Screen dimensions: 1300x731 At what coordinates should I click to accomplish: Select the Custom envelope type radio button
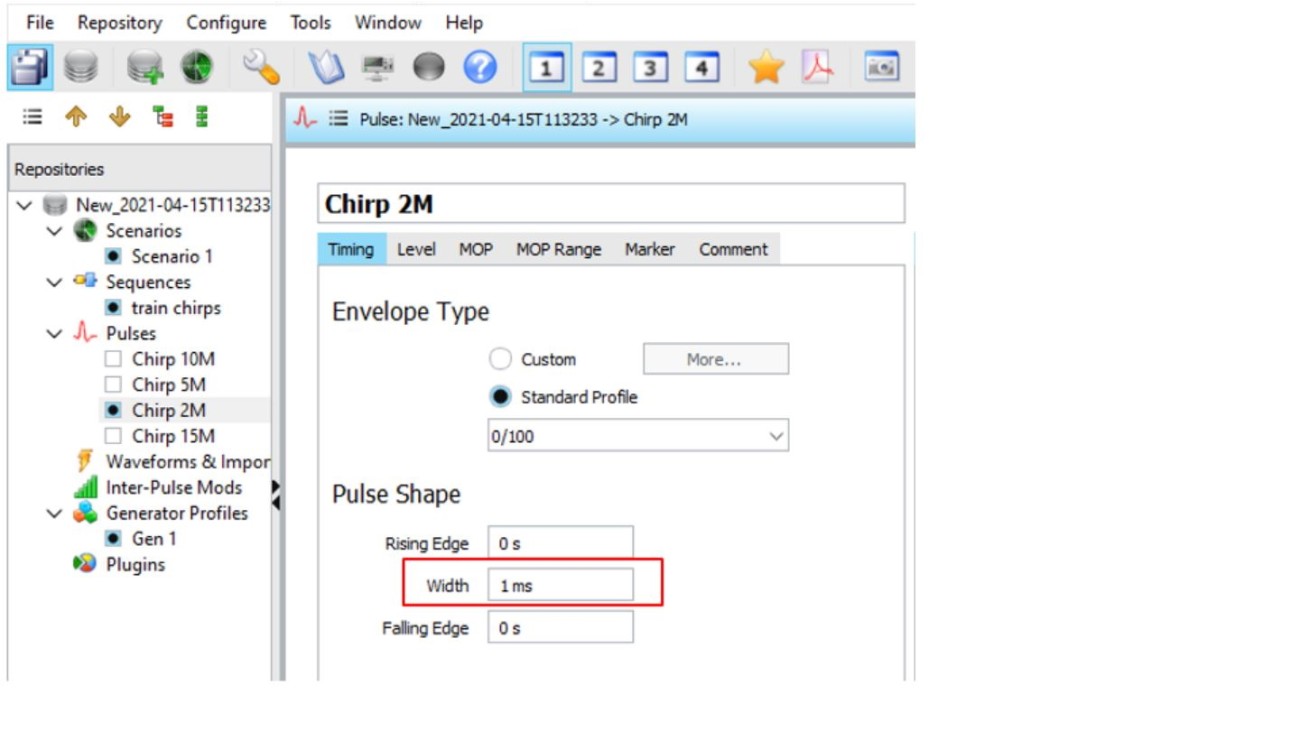(500, 359)
